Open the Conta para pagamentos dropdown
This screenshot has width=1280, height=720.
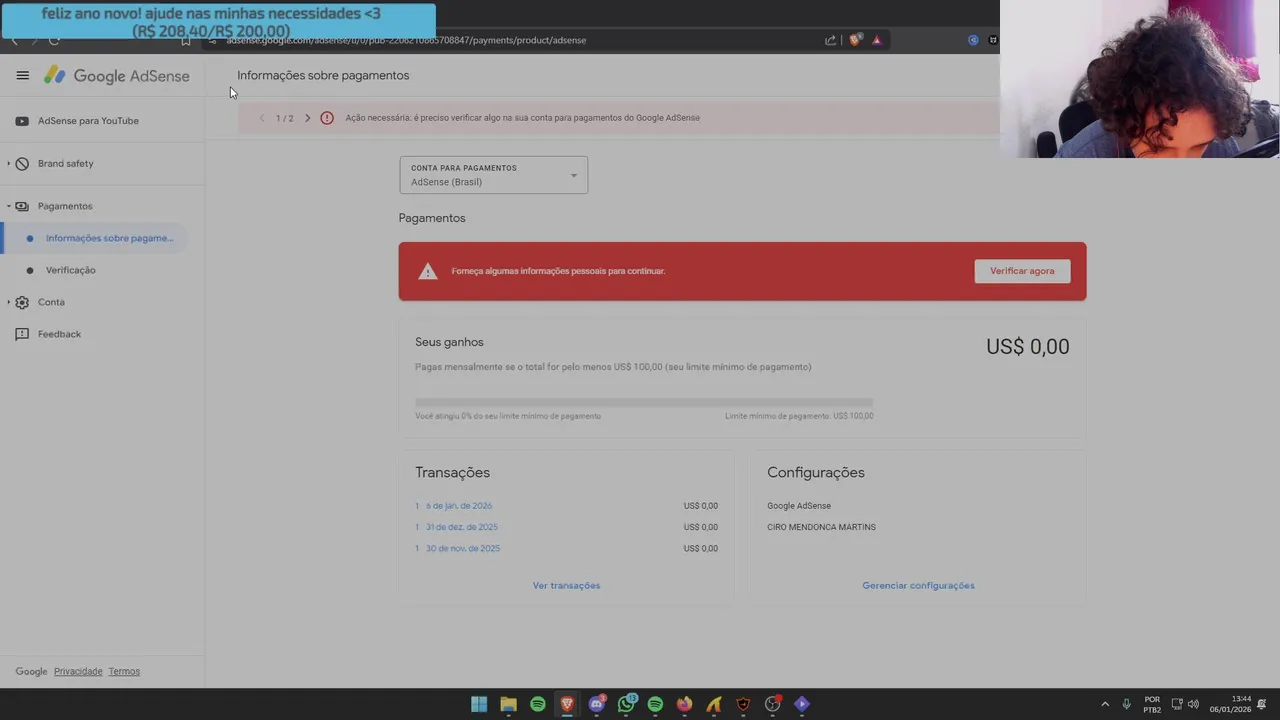(x=494, y=175)
